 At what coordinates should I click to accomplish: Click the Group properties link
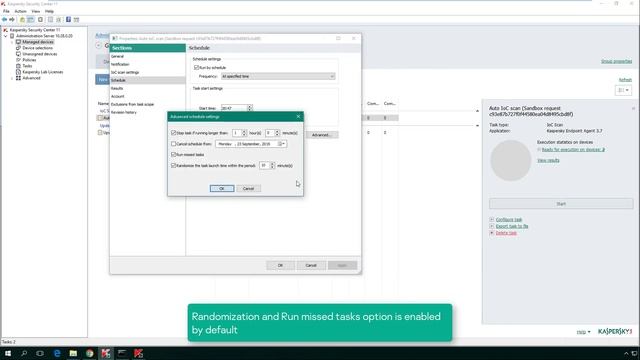[616, 61]
